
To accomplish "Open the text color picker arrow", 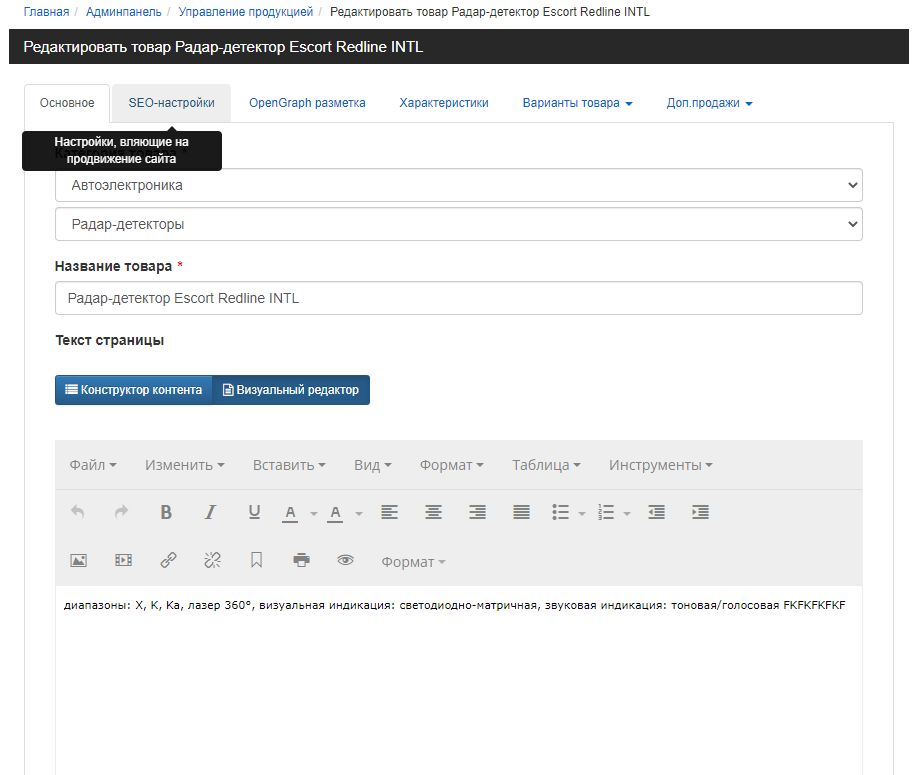I will [x=314, y=514].
